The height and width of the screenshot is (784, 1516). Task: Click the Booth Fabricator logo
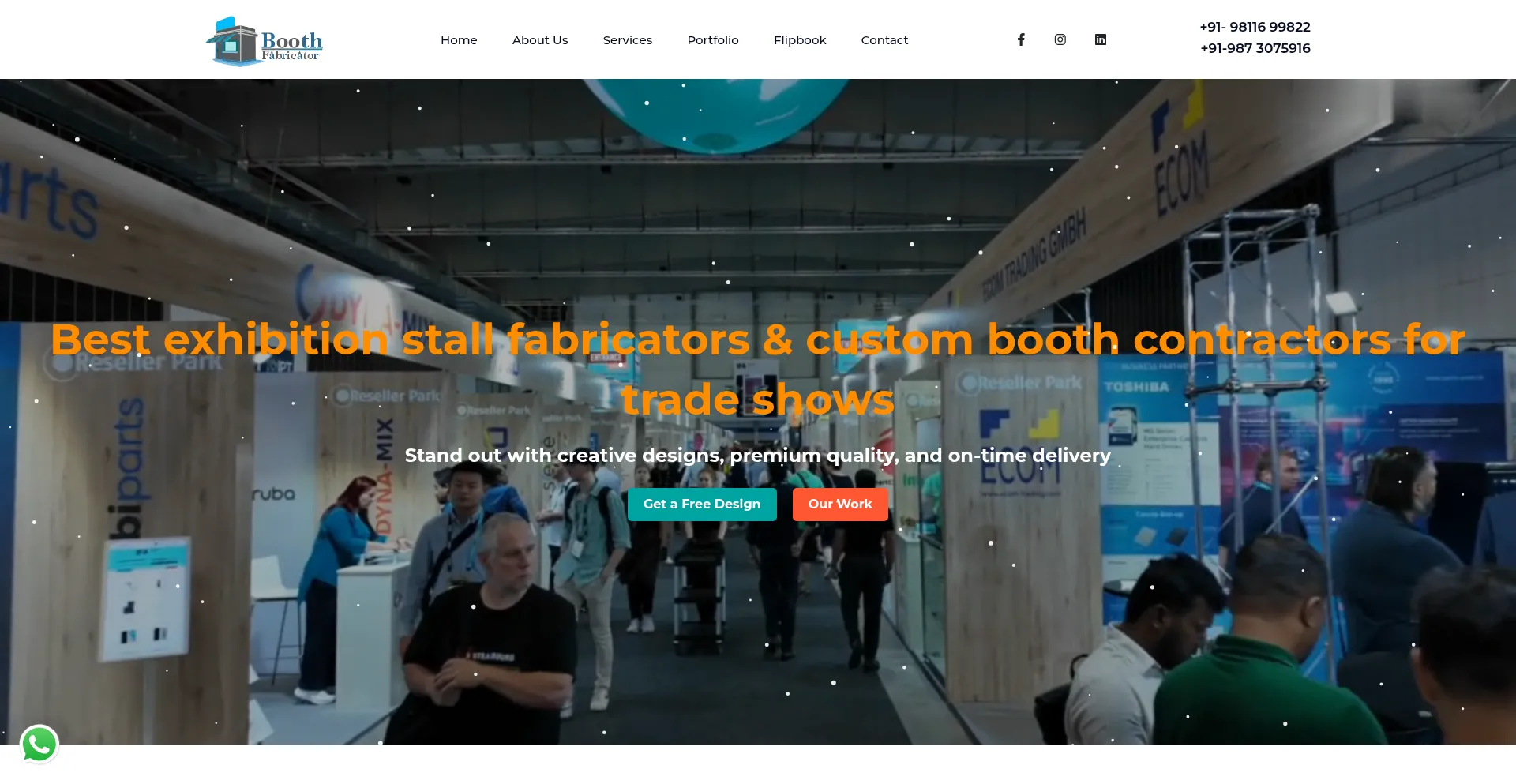265,41
